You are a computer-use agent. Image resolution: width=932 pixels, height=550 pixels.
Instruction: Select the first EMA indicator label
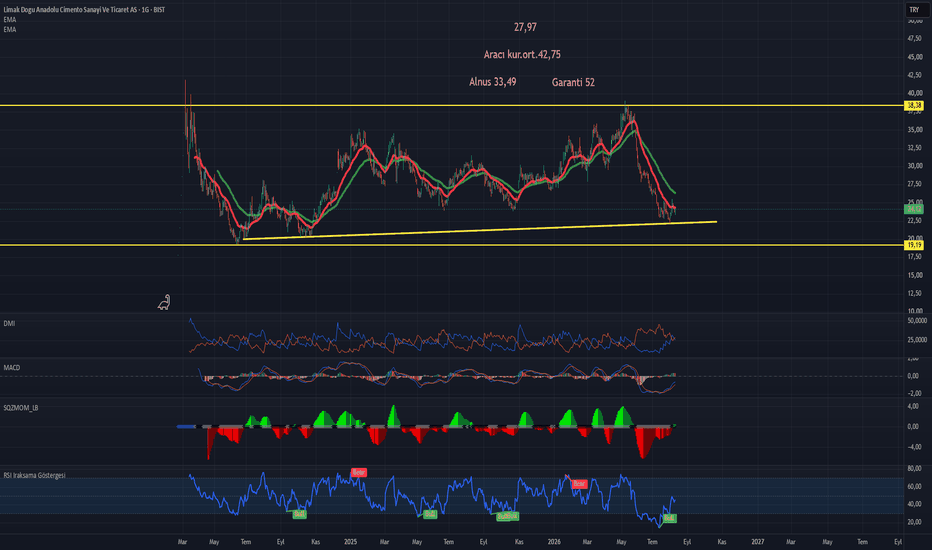(10, 20)
